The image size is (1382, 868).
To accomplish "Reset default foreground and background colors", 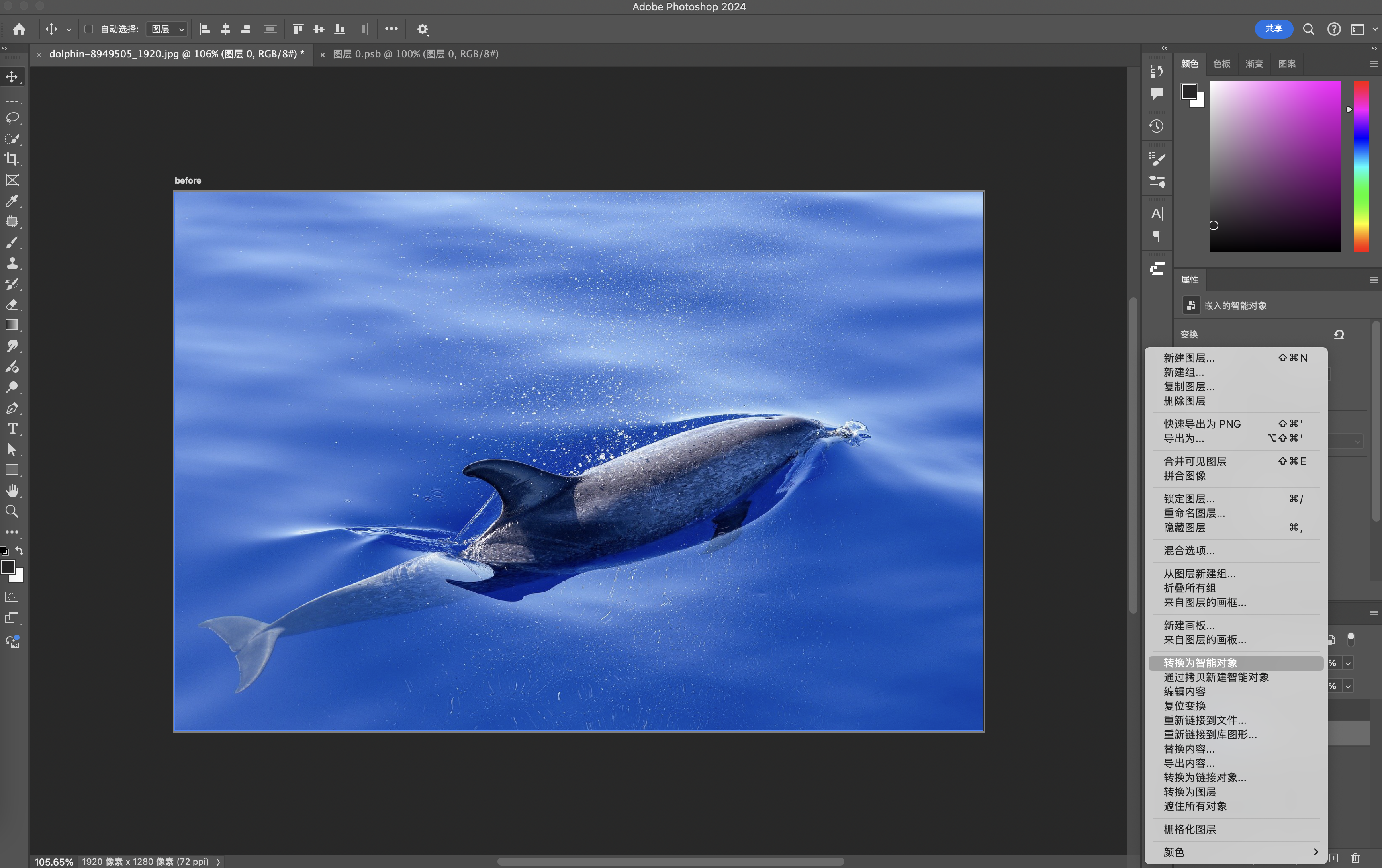I will [x=5, y=551].
